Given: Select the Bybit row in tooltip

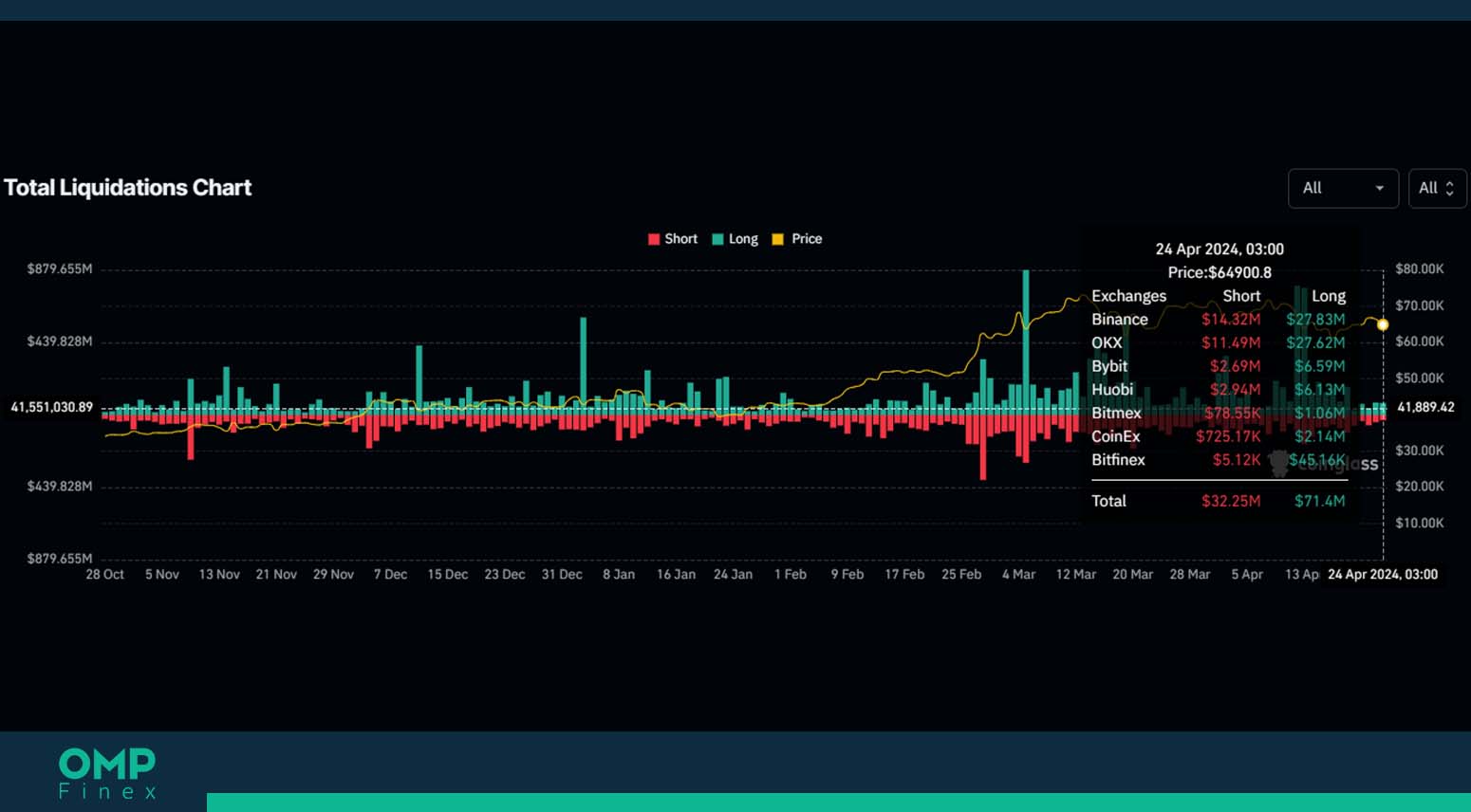Looking at the screenshot, I should (x=1219, y=366).
